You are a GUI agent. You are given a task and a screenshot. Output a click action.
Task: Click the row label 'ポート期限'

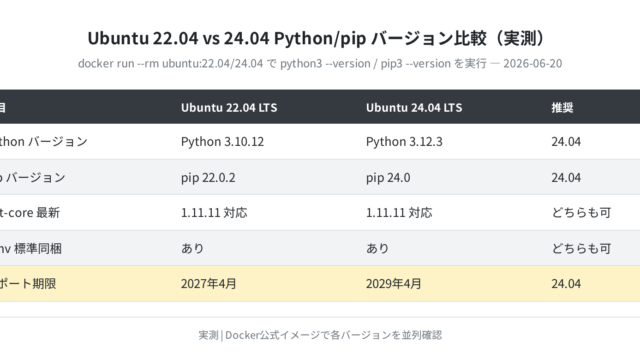(x=28, y=284)
